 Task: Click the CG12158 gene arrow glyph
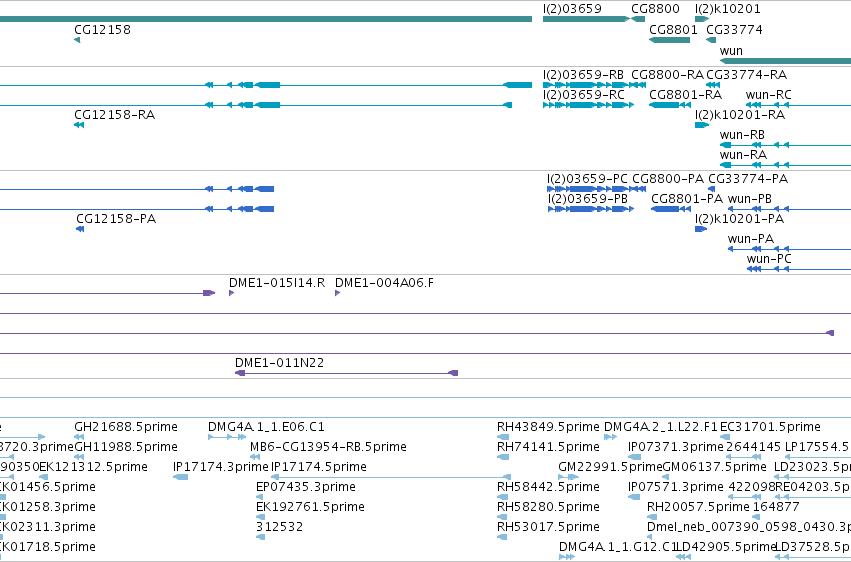(x=77, y=40)
